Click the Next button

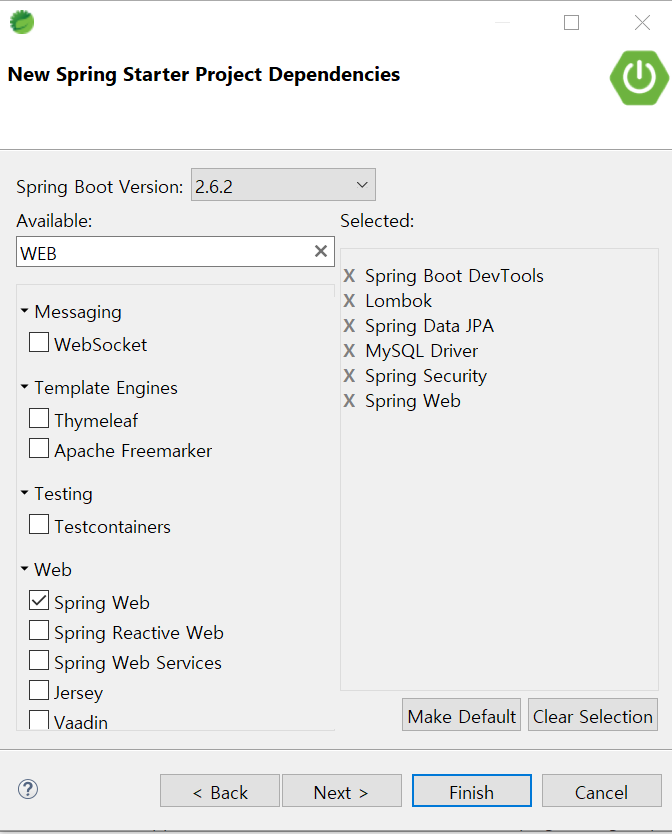tap(342, 791)
